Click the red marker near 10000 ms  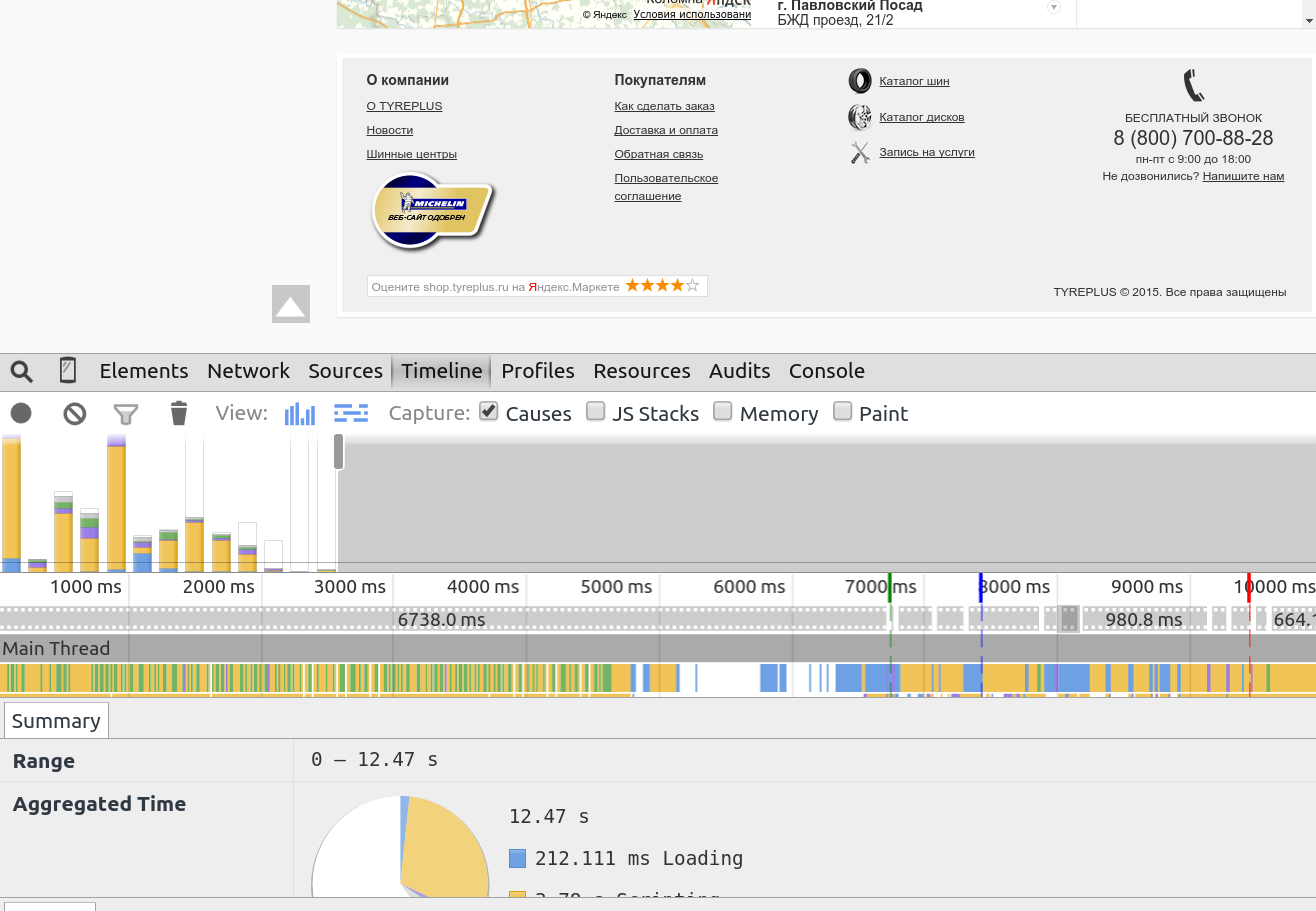click(1249, 587)
